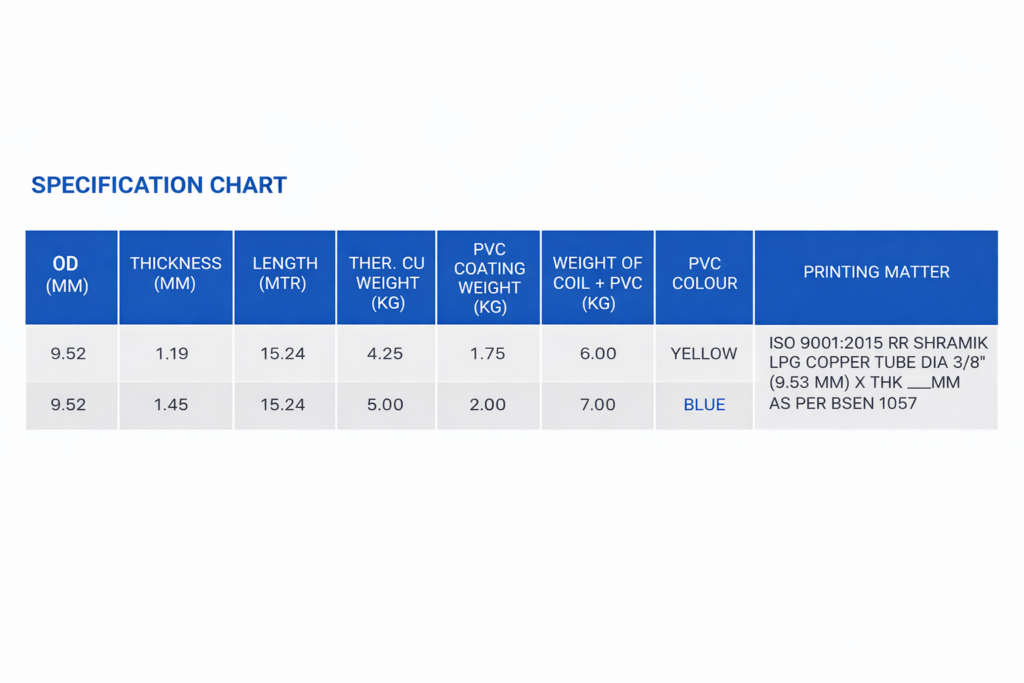Click the 7.00 total weight cell

point(598,405)
